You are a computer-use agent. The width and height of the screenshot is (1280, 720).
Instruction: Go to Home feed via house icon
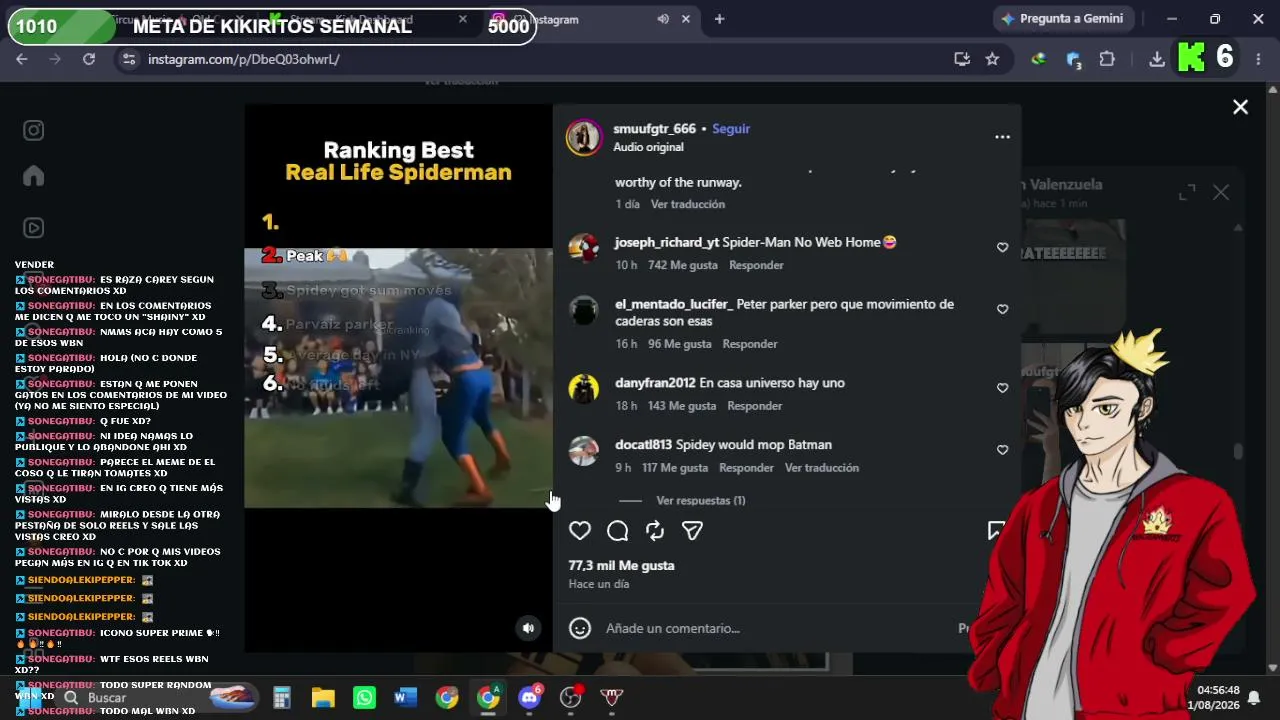pos(34,176)
